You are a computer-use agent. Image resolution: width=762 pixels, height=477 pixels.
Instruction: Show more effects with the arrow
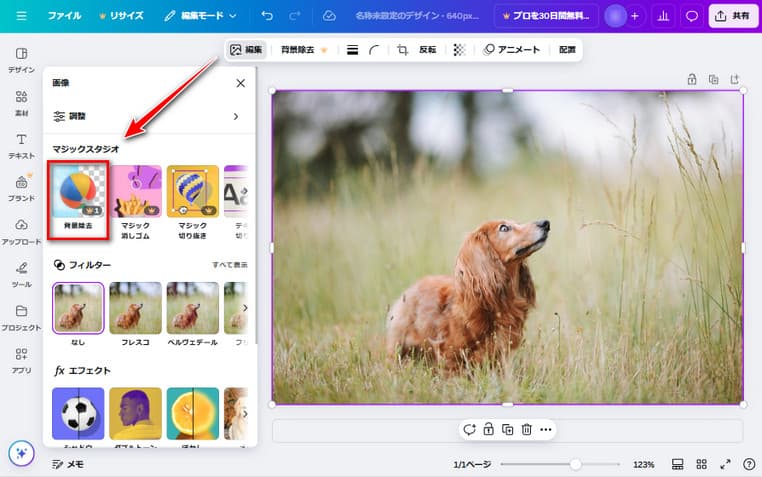244,413
